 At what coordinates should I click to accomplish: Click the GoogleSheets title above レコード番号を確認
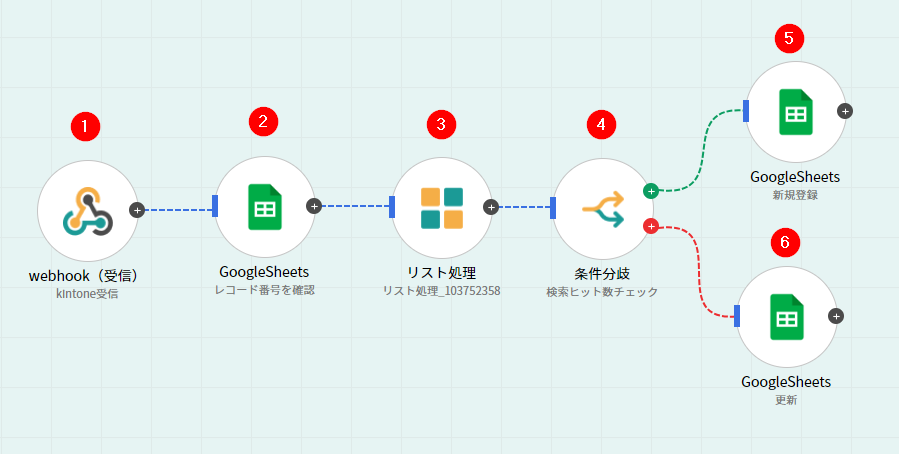(x=264, y=271)
